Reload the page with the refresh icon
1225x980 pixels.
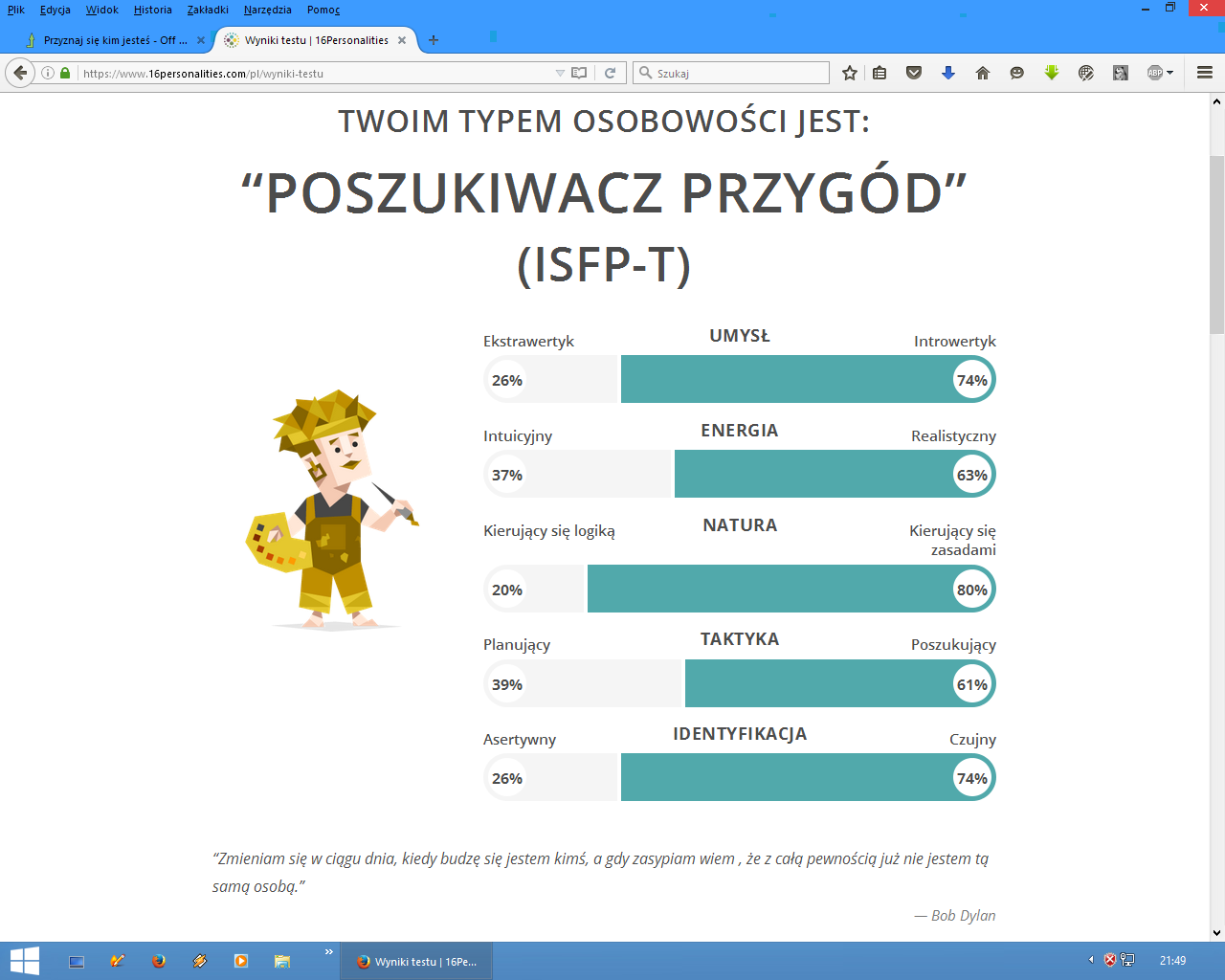pyautogui.click(x=610, y=73)
